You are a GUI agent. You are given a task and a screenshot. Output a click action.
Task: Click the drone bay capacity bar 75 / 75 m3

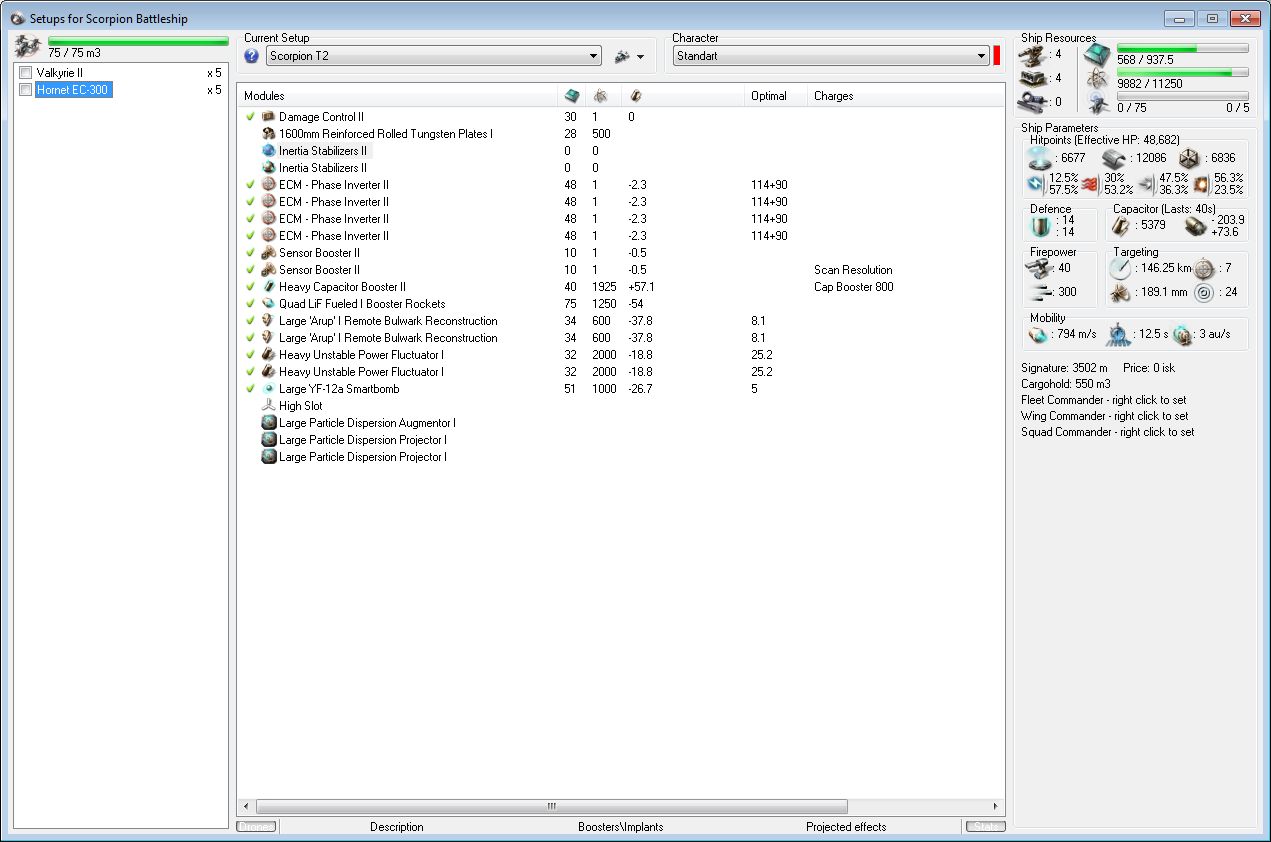138,42
